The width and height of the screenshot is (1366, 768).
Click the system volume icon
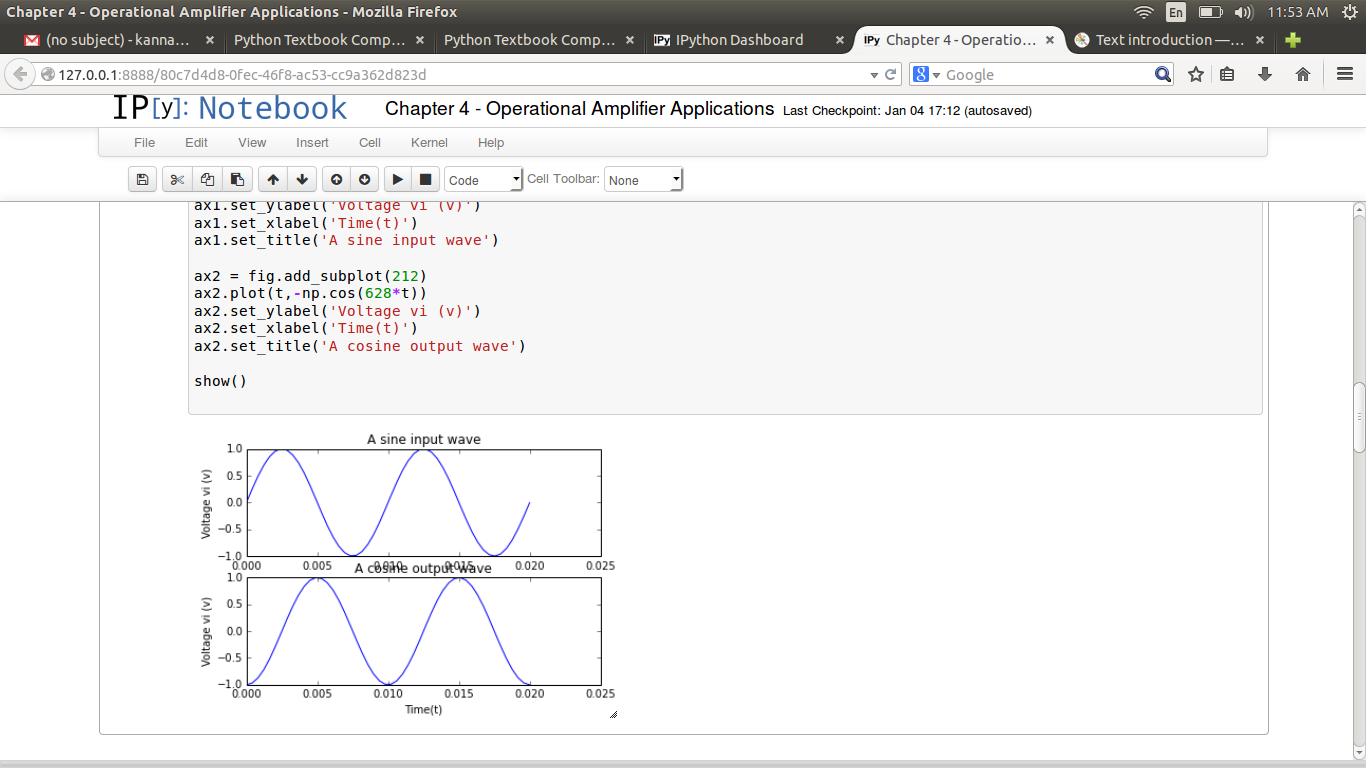click(1243, 12)
